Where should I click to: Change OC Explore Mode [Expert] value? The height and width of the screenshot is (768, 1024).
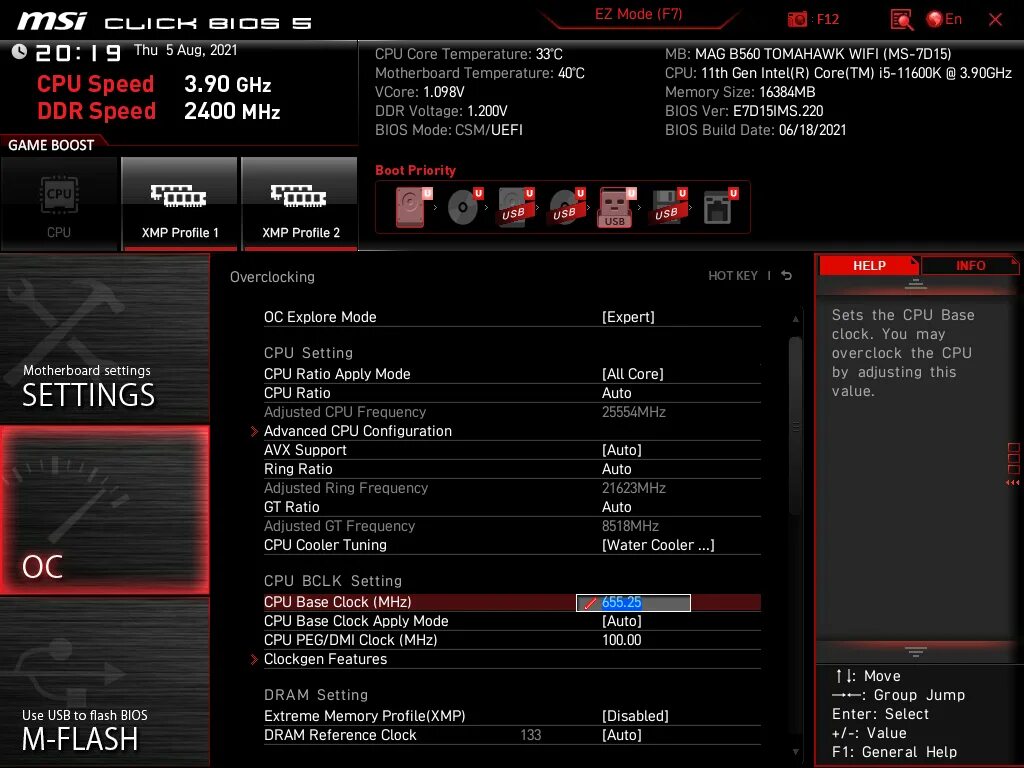(628, 317)
